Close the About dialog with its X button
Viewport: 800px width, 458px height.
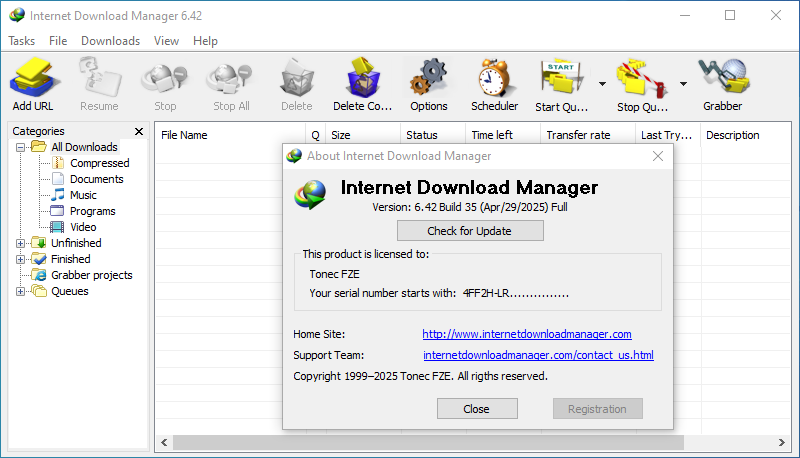[658, 156]
